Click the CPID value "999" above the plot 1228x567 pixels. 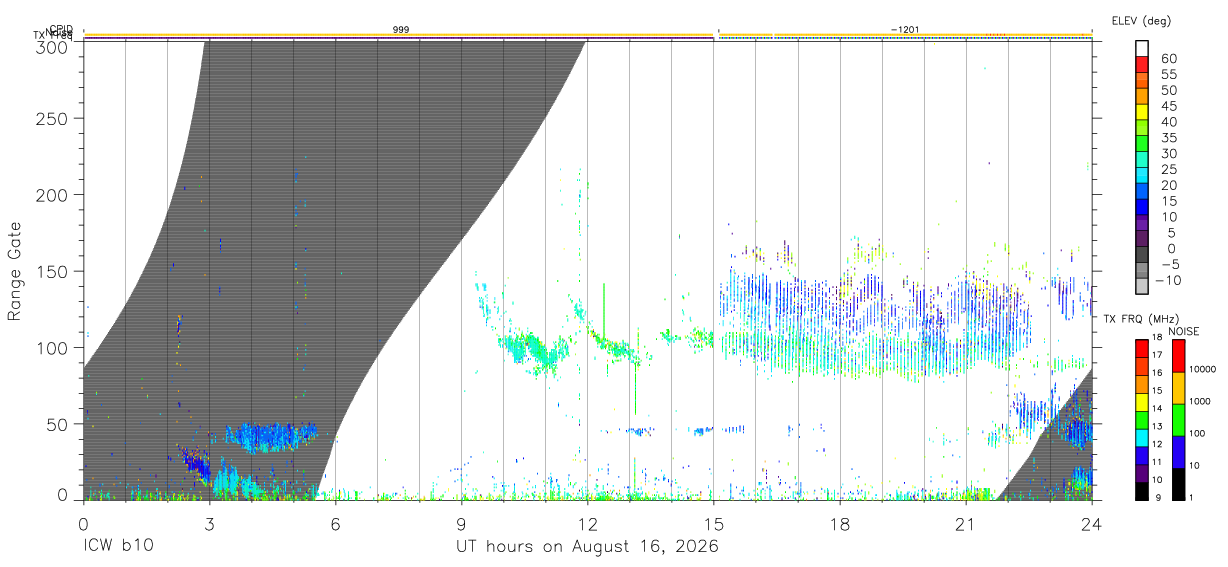(x=401, y=30)
